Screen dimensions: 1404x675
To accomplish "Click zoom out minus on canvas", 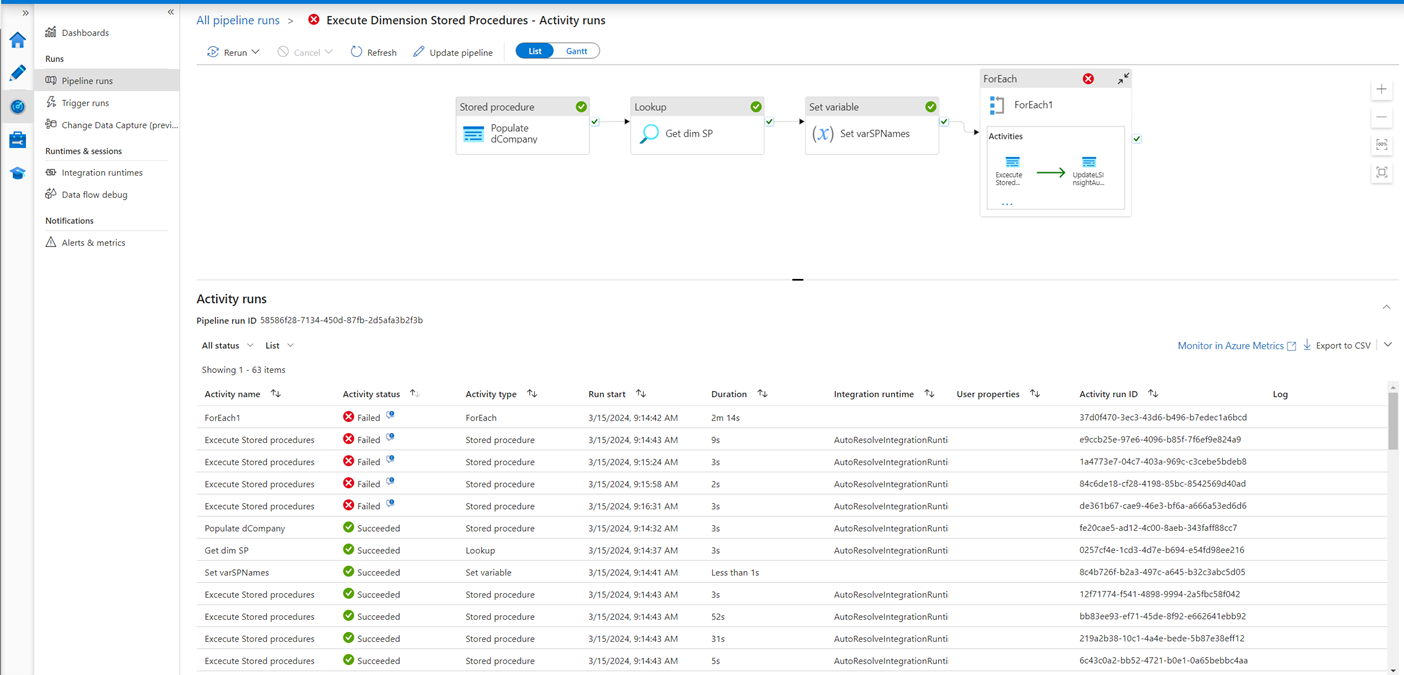I will 1381,118.
